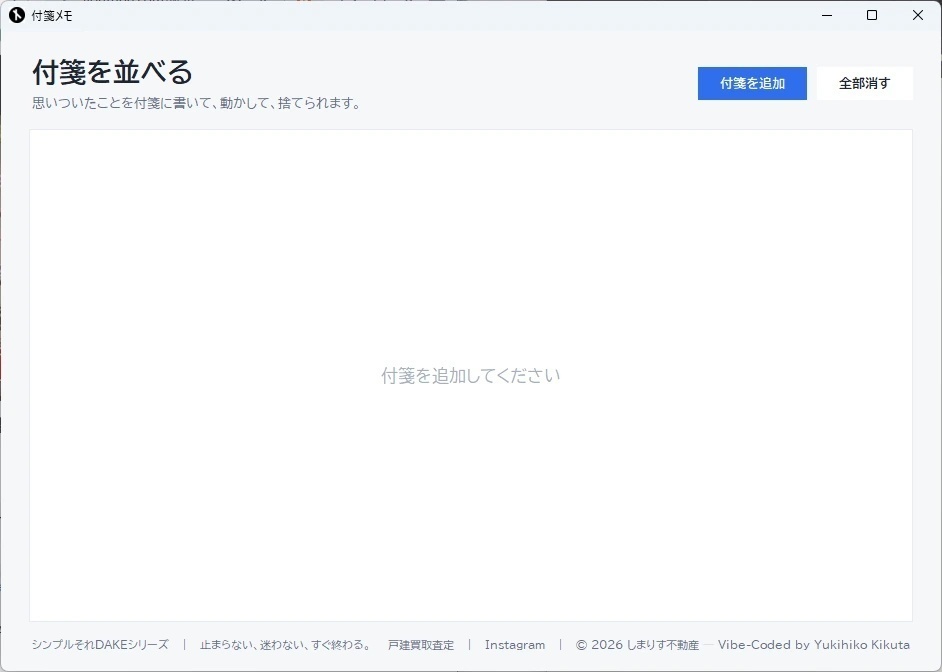Minimize the 付箋メモ window
The height and width of the screenshot is (672, 942).
[827, 15]
